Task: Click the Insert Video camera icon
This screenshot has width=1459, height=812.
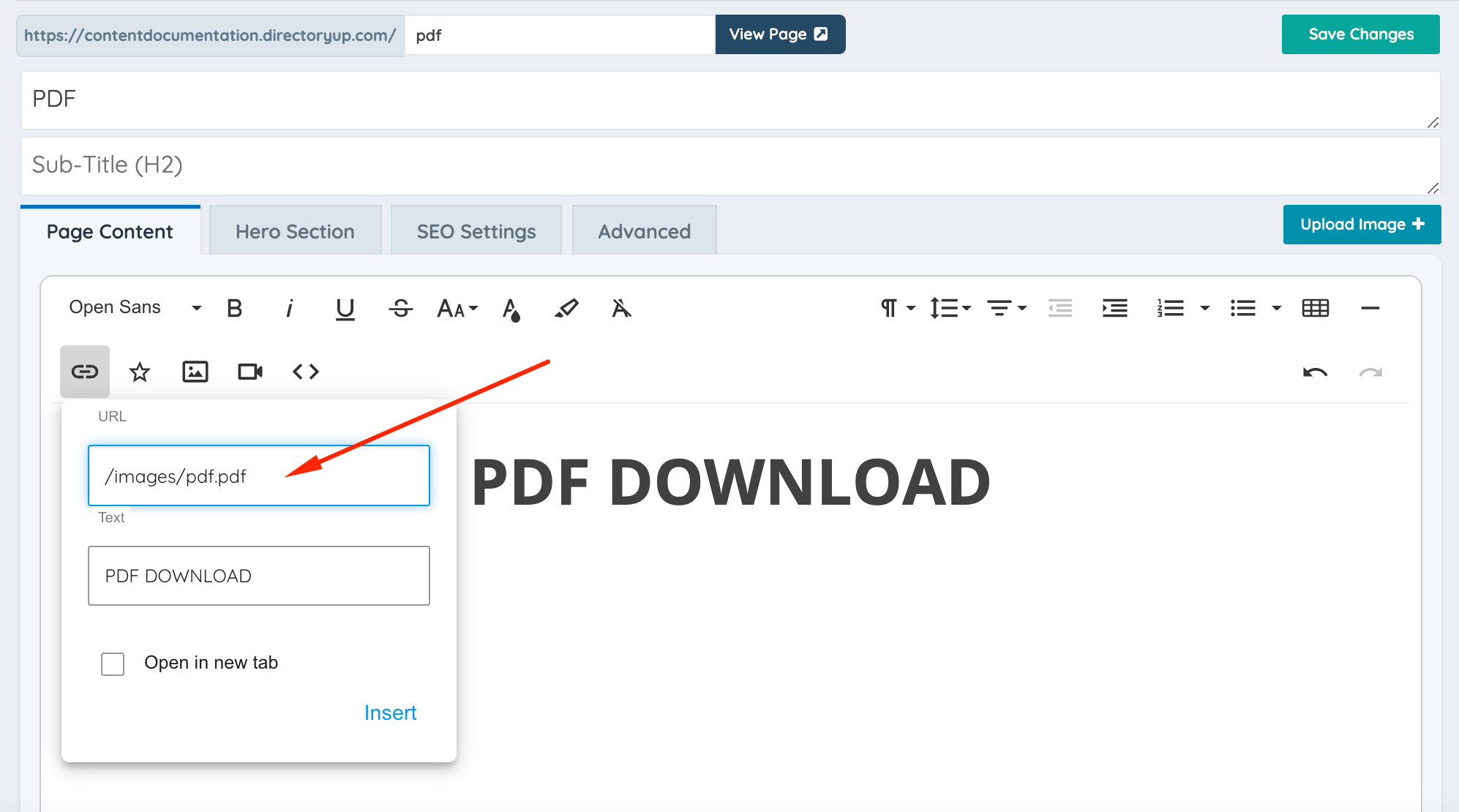Action: [x=250, y=372]
